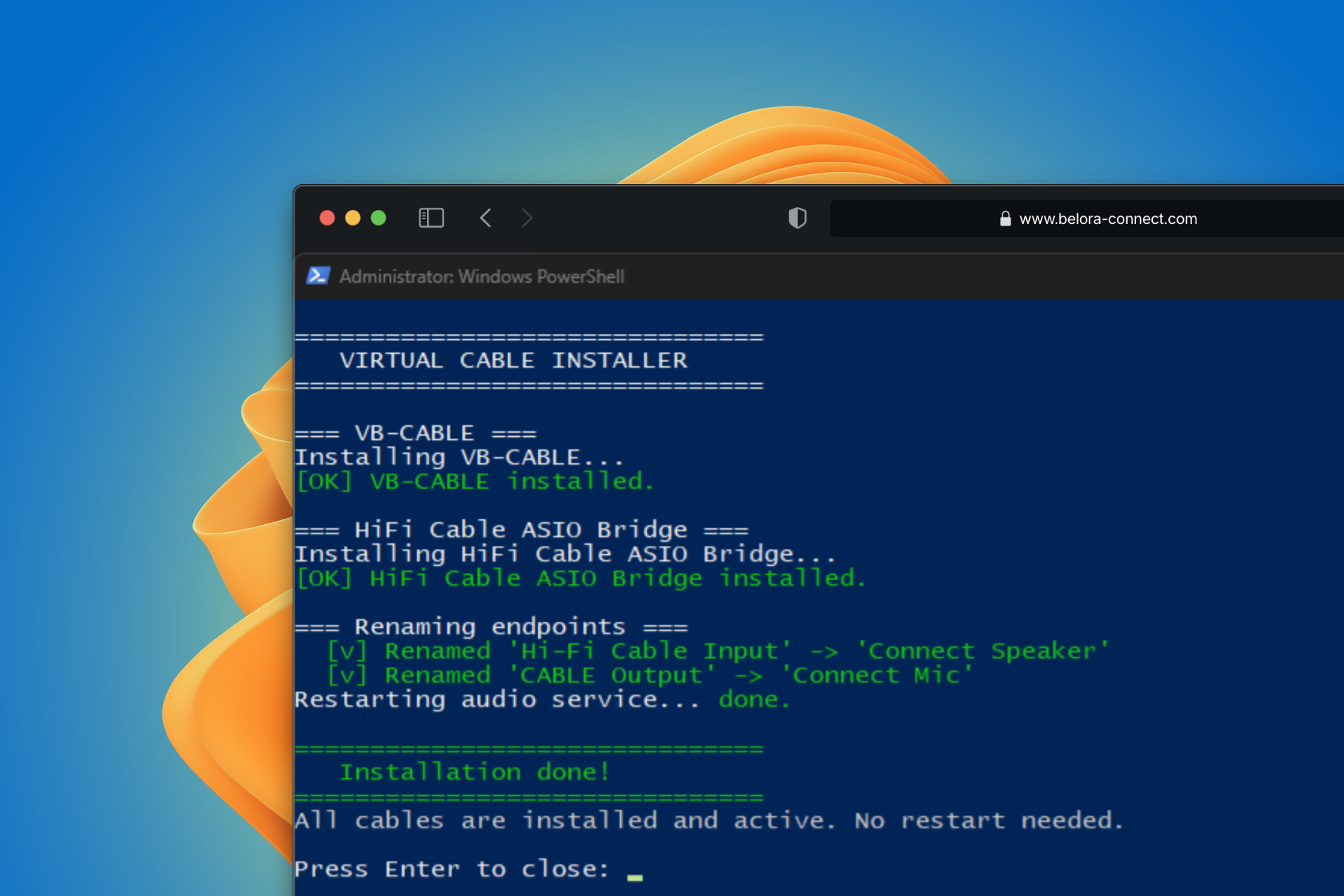1344x896 pixels.
Task: Click '=== HiFi Cable ASIO Bridge ===' header
Action: click(x=522, y=530)
